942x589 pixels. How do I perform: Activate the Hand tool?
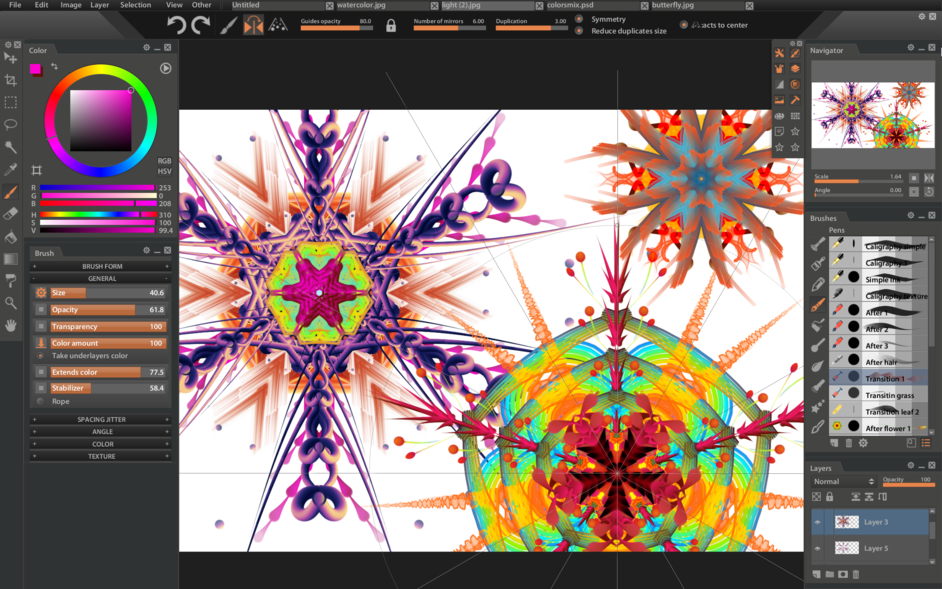pyautogui.click(x=12, y=323)
